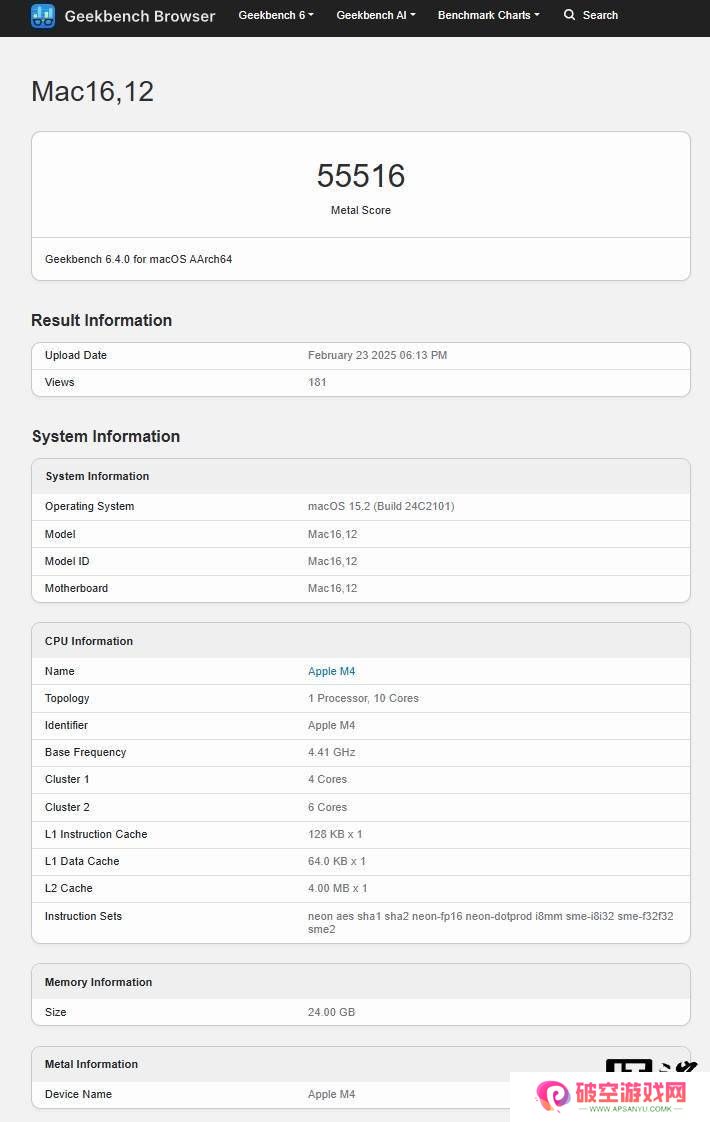
Task: Select Cluster 2 value 6 Cores
Action: [327, 807]
